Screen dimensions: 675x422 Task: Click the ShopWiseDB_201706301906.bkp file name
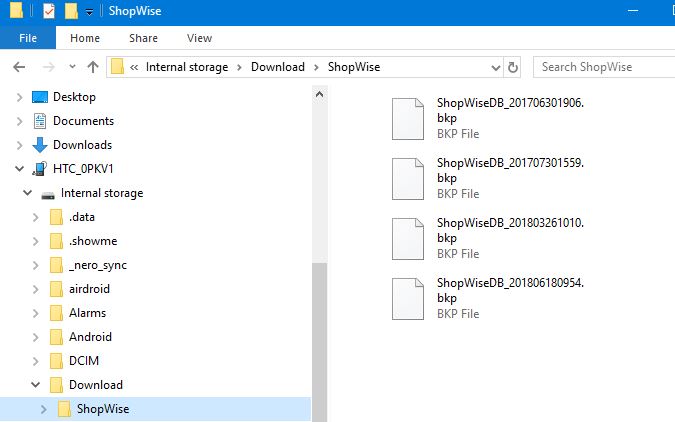511,110
